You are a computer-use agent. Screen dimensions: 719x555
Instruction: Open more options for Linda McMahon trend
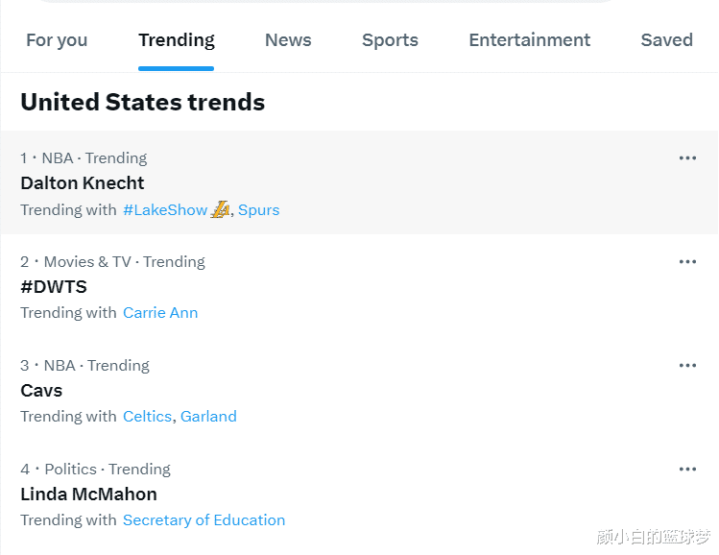point(687,469)
